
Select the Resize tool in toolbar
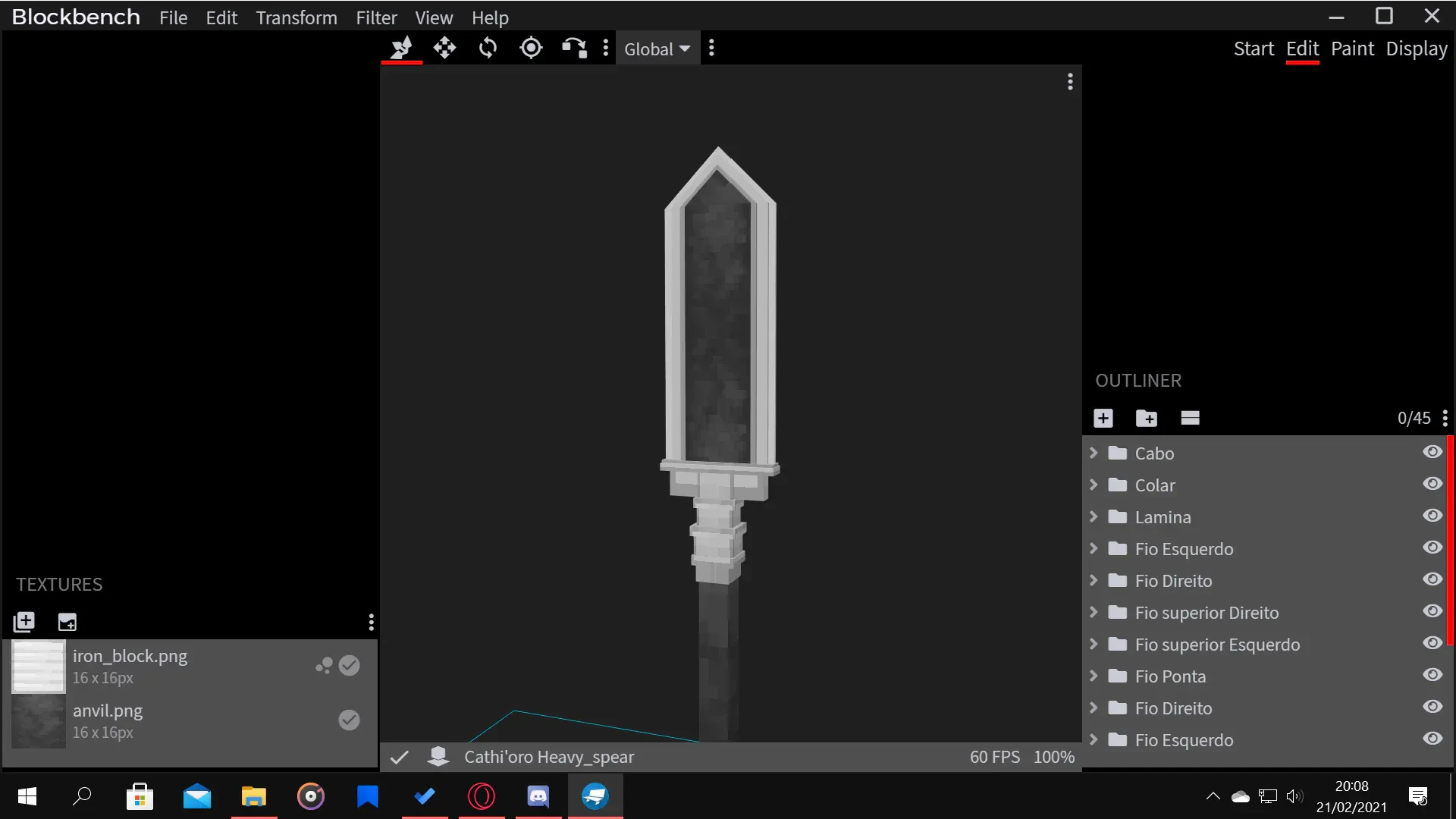401,49
